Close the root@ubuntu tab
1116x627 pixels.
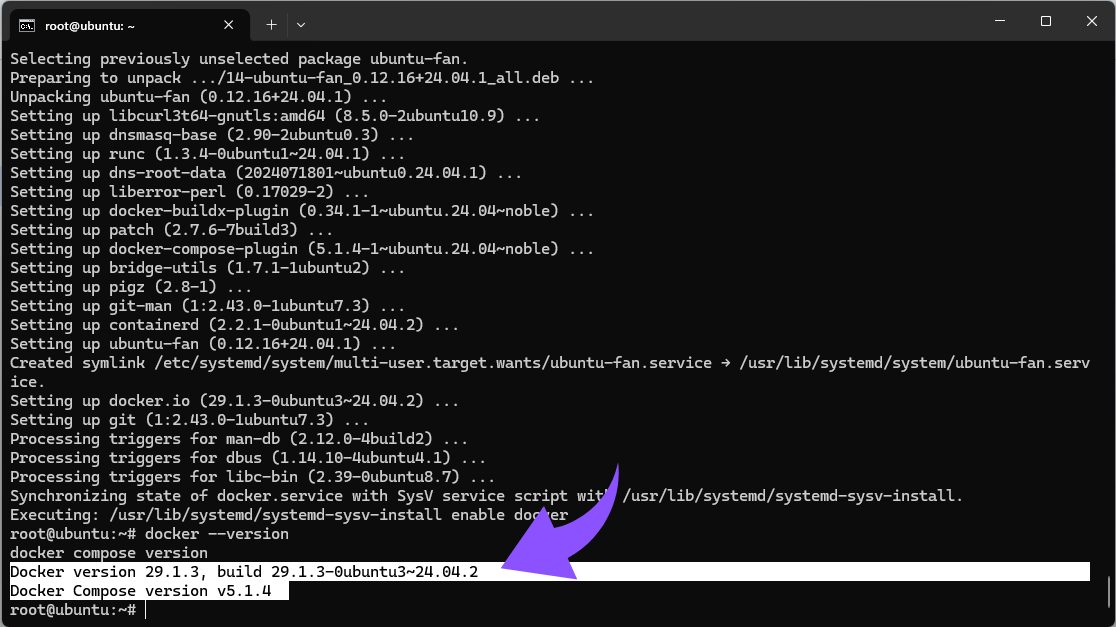(228, 25)
